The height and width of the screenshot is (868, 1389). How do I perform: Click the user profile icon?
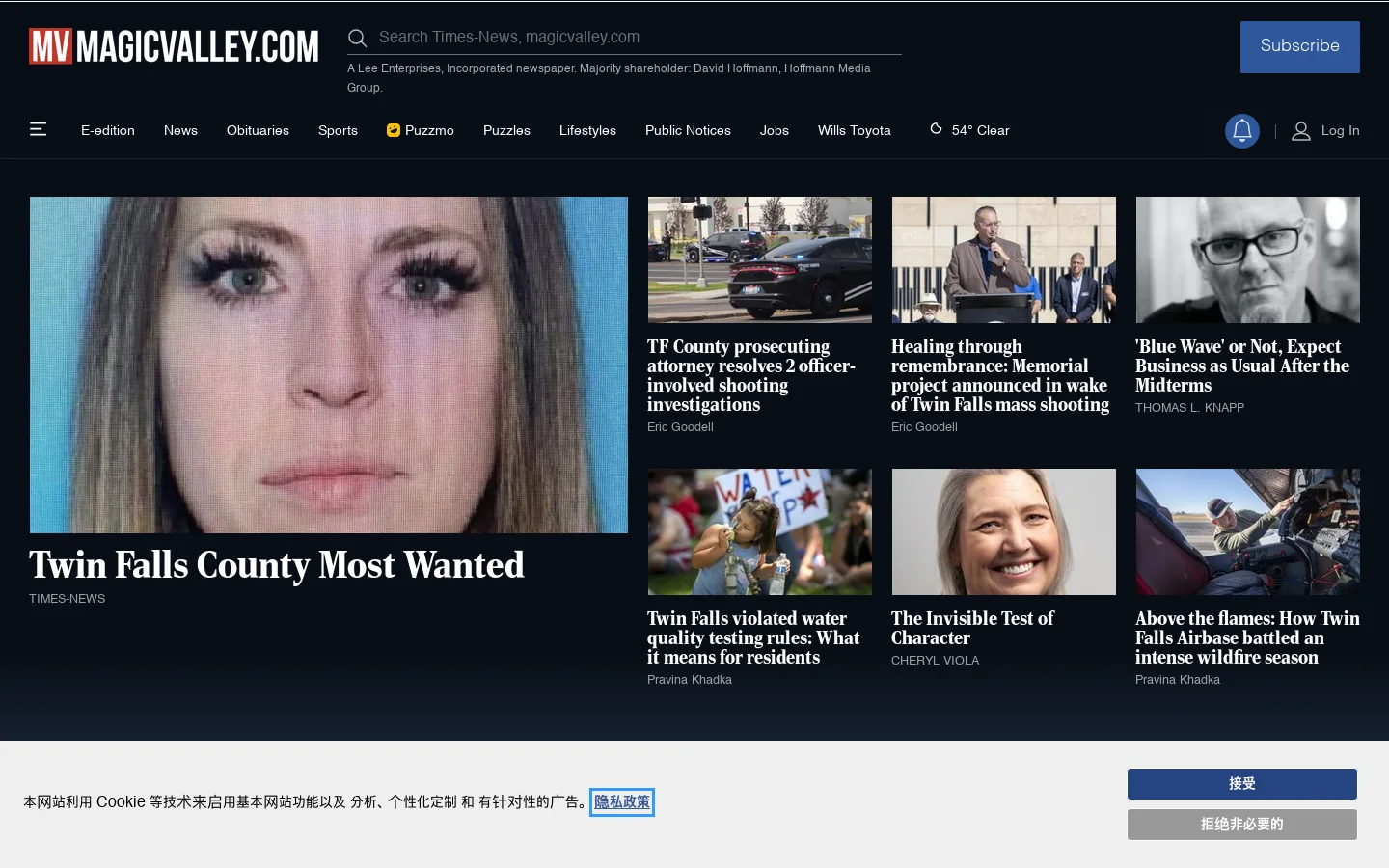(x=1301, y=131)
